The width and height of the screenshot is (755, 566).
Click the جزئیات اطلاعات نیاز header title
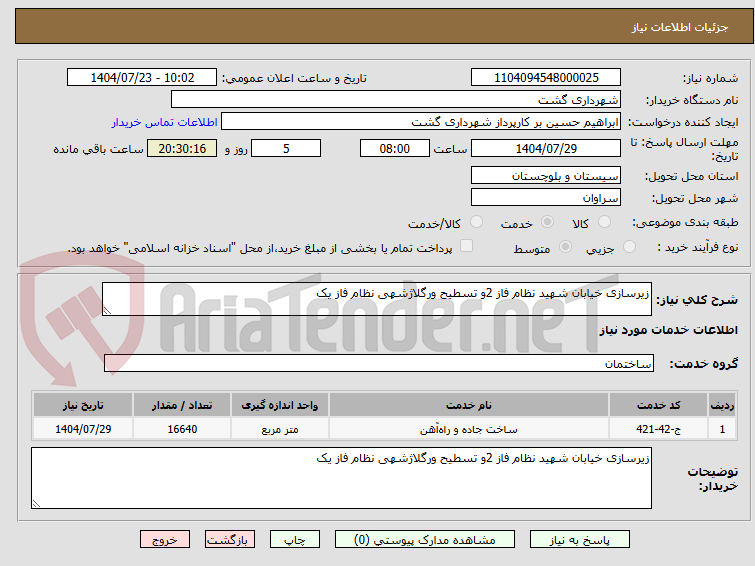pyautogui.click(x=680, y=27)
